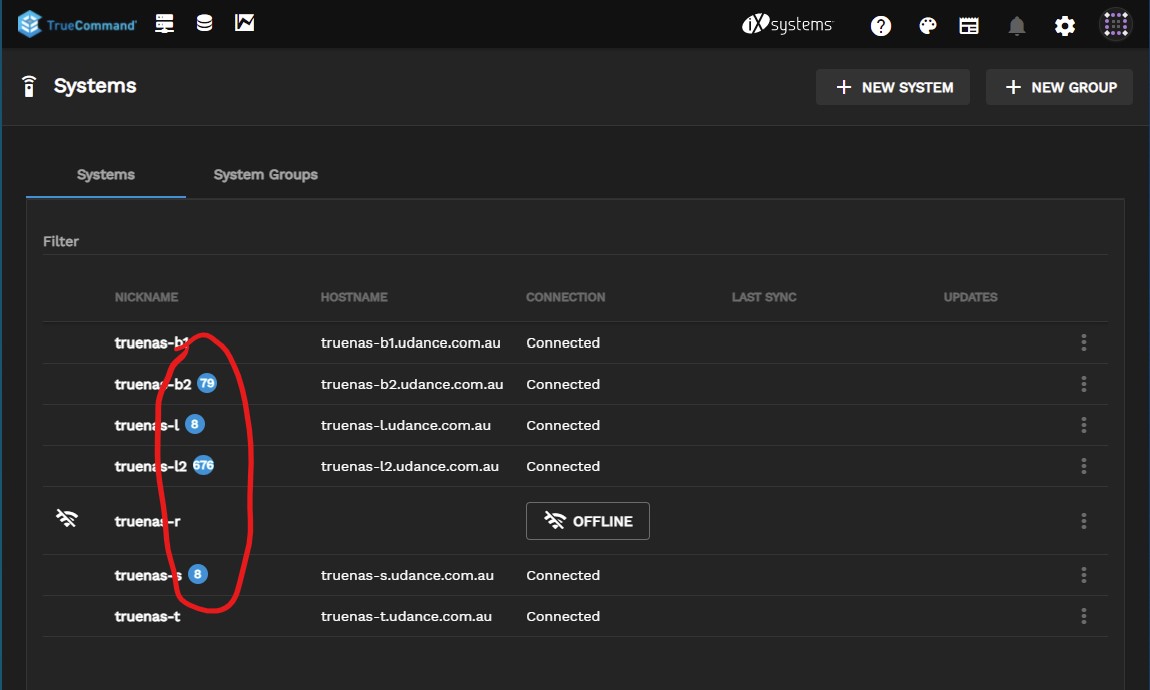
Task: Open options menu for truenas-t row
Action: (x=1084, y=616)
